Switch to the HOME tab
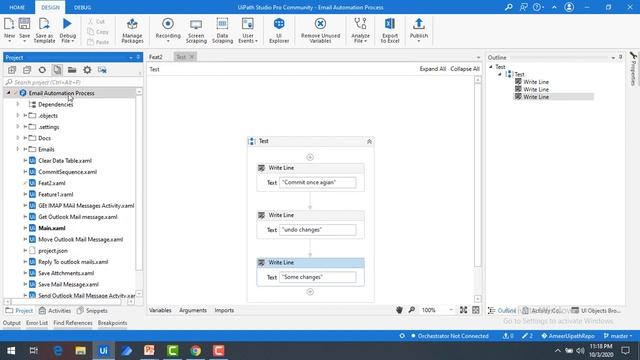The image size is (640, 360). (17, 7)
